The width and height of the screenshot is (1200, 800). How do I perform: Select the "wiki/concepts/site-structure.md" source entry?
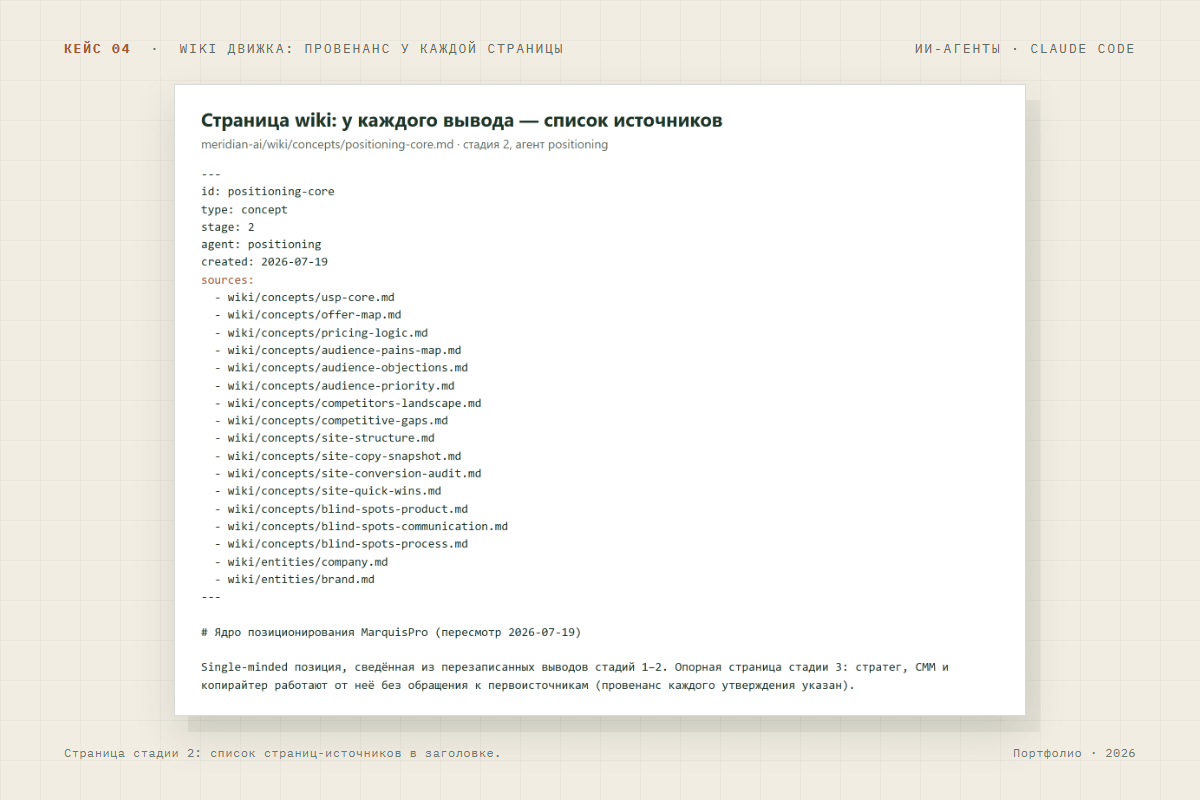click(331, 438)
